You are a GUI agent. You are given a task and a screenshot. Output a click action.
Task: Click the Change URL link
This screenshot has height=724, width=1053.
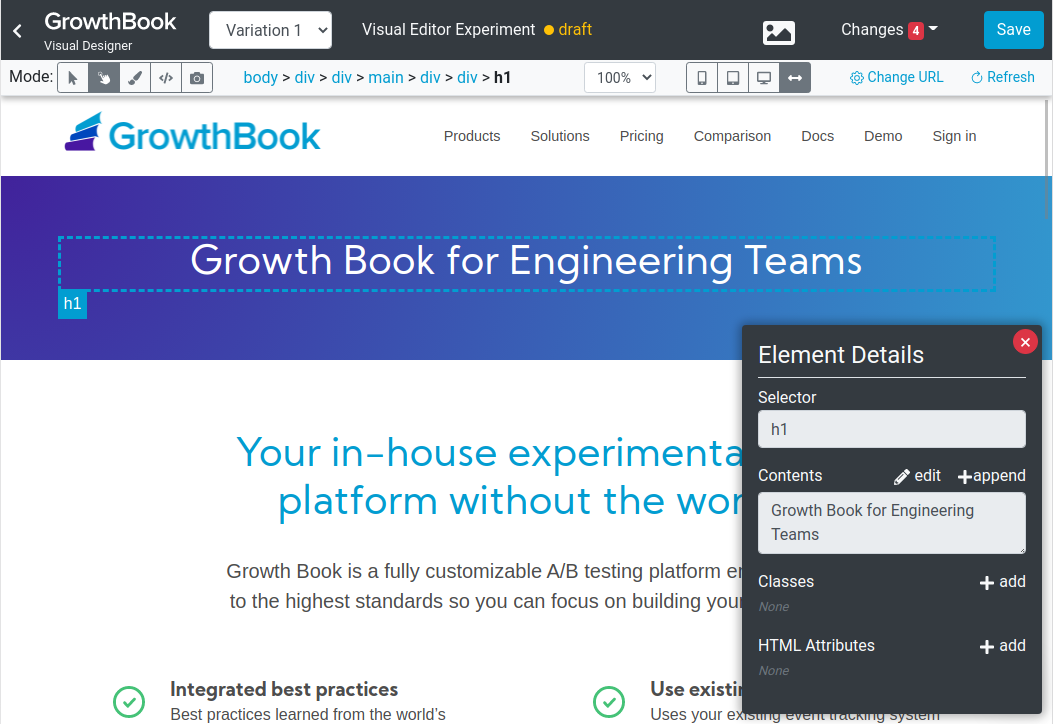897,77
